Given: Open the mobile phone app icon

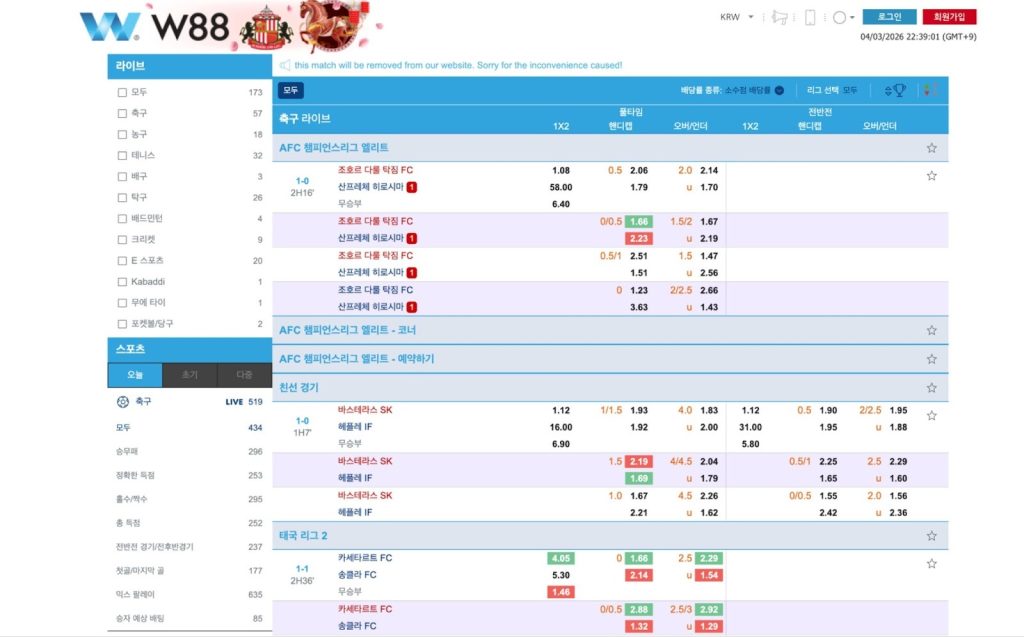Looking at the screenshot, I should (x=810, y=17).
